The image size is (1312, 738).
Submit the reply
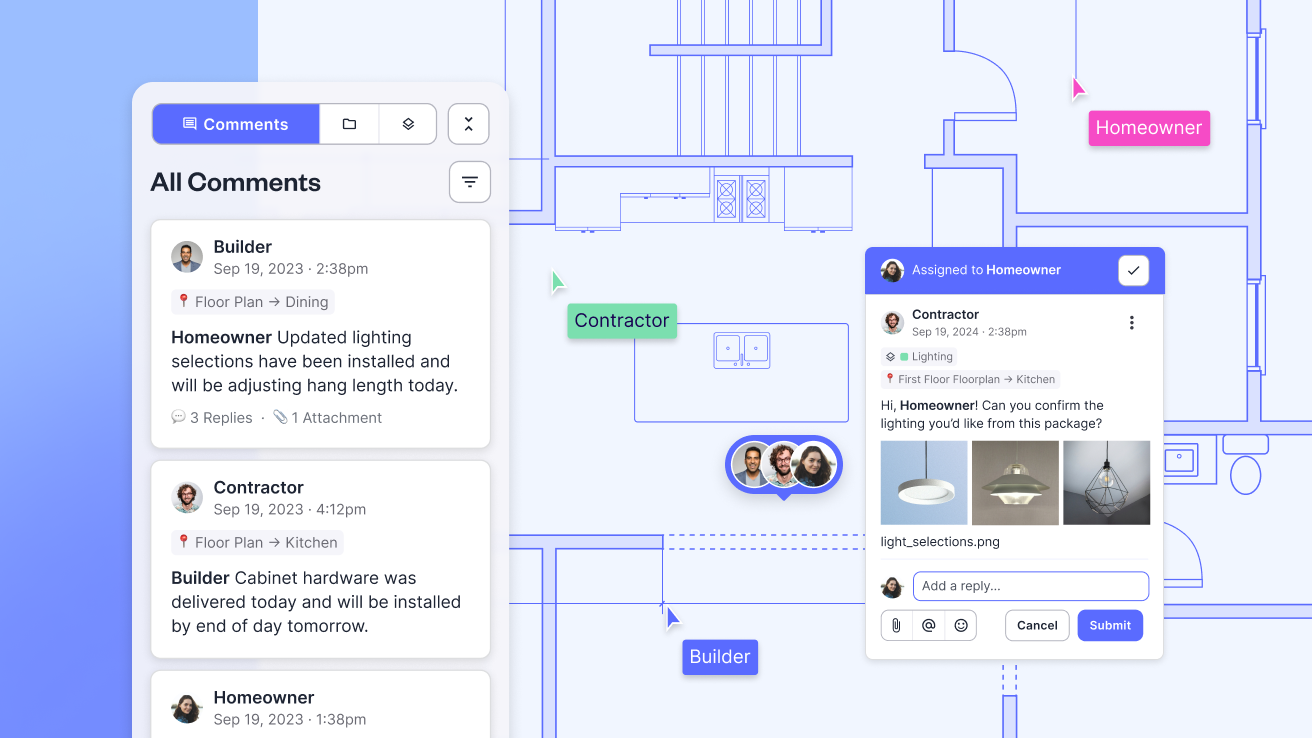[1110, 625]
